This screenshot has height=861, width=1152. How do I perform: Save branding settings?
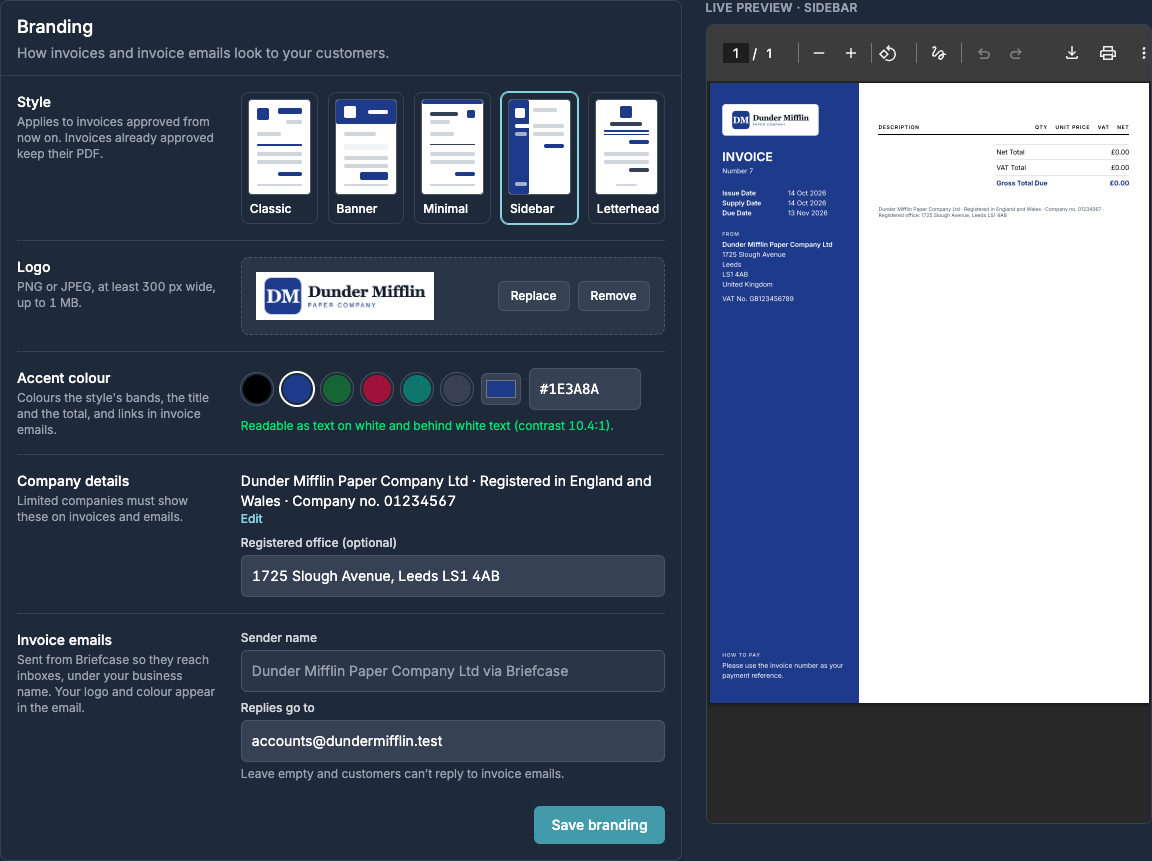[600, 825]
